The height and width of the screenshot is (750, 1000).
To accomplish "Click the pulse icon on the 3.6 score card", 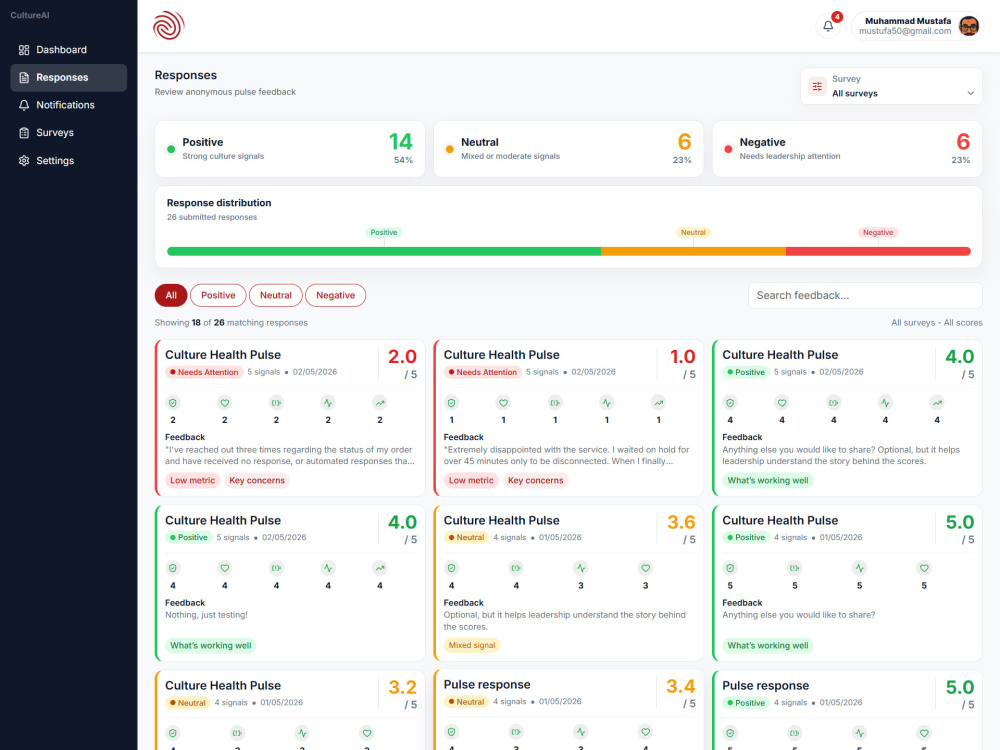I will tap(580, 568).
